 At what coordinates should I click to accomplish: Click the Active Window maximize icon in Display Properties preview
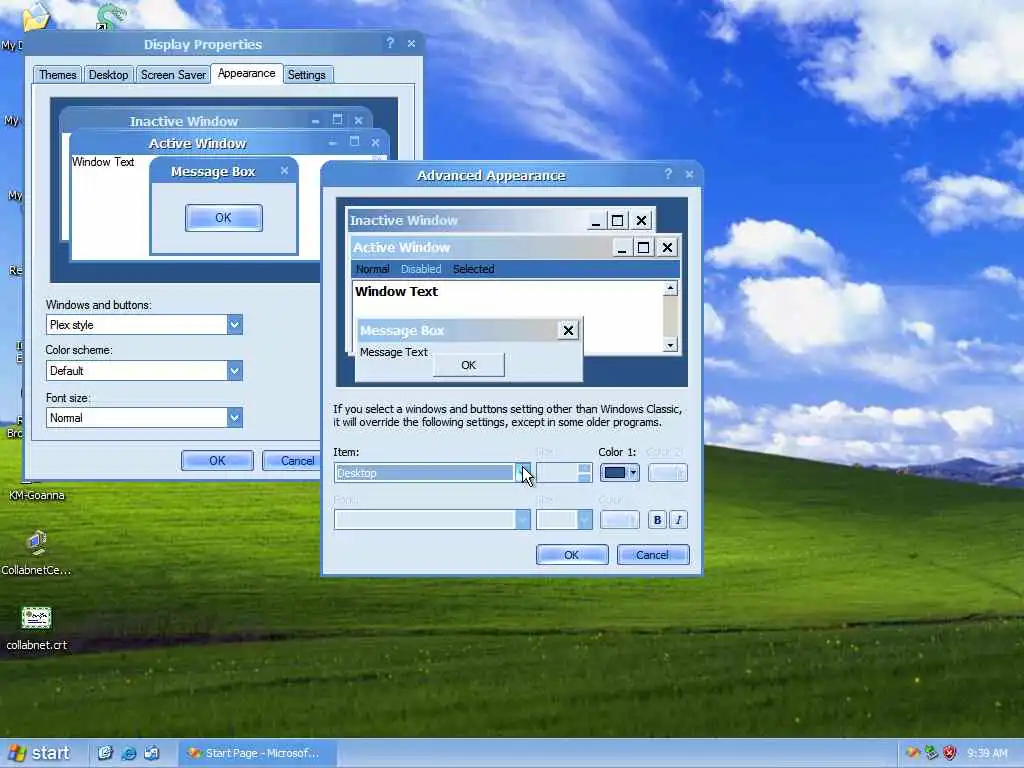354,142
